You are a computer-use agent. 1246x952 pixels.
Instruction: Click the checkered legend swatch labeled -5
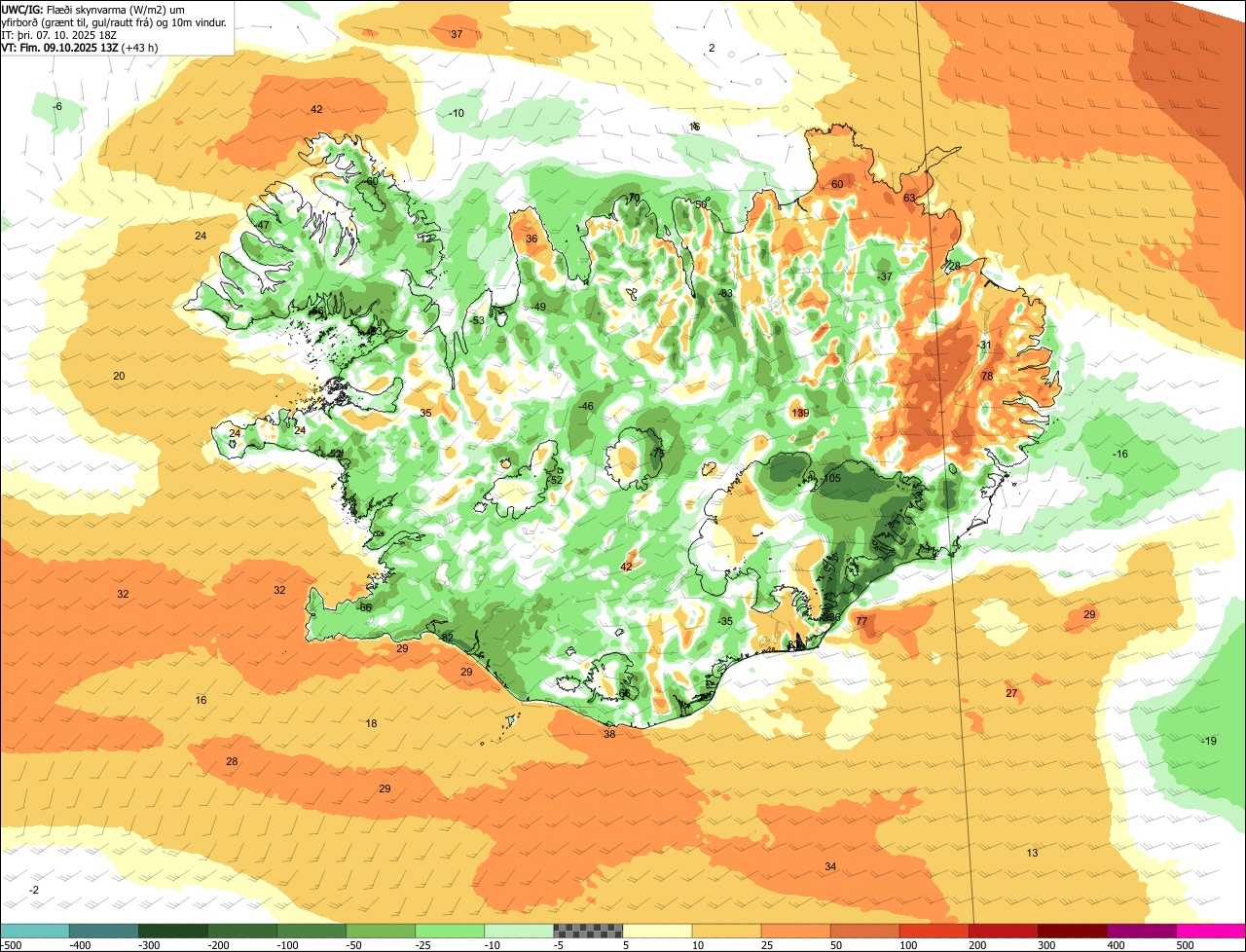pyautogui.click(x=588, y=931)
